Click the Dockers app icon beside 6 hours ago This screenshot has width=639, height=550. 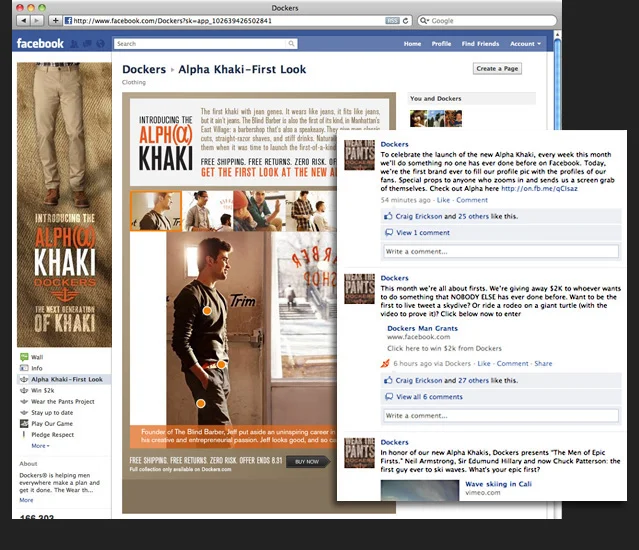tap(385, 363)
